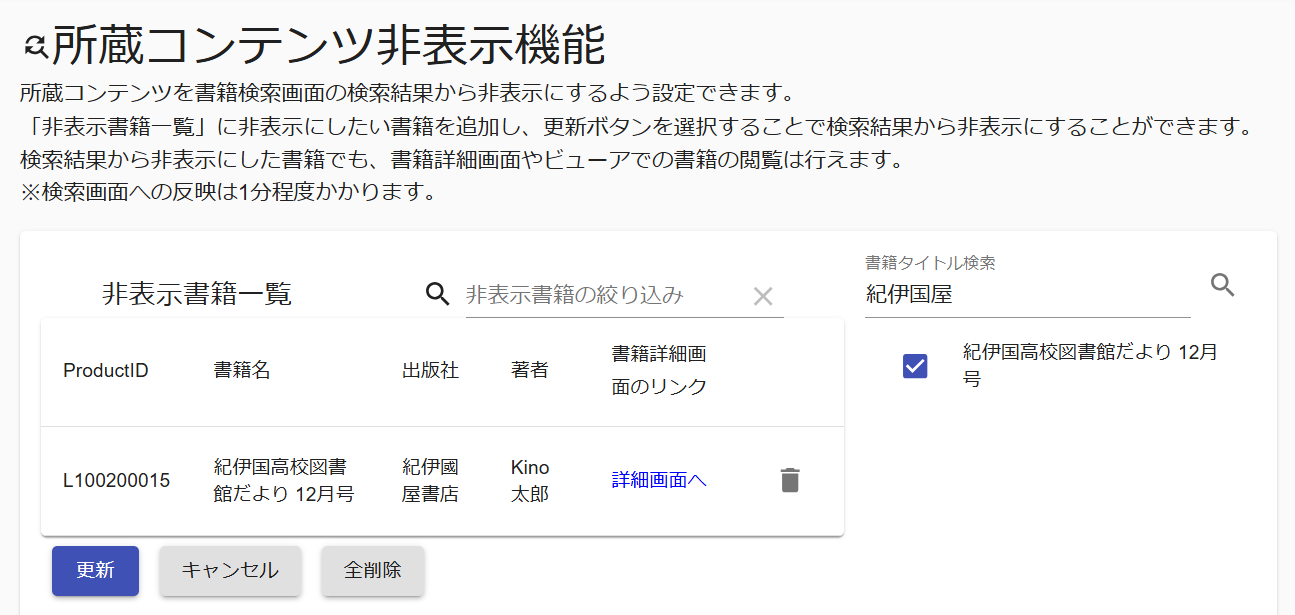
Task: Click the 非表示書籍一覧 heading
Action: [196, 294]
